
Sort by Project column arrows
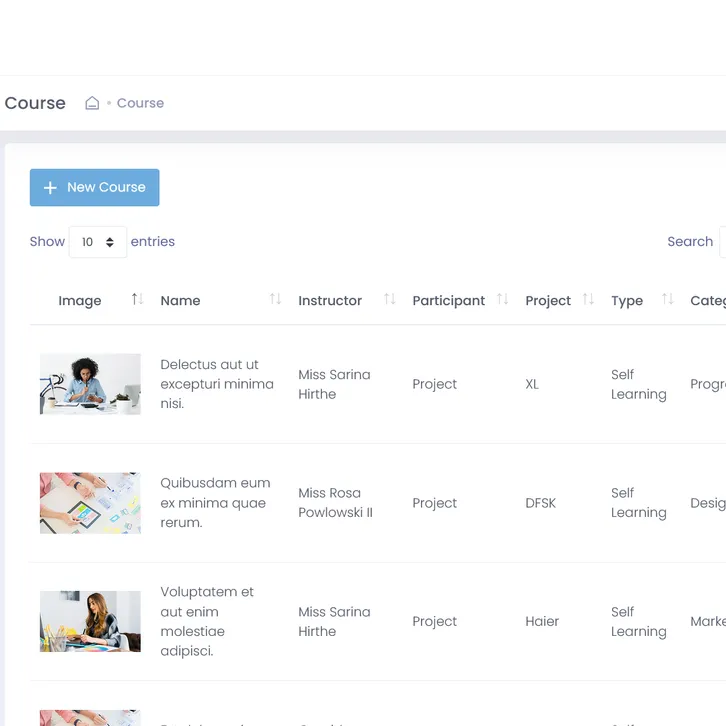588,300
